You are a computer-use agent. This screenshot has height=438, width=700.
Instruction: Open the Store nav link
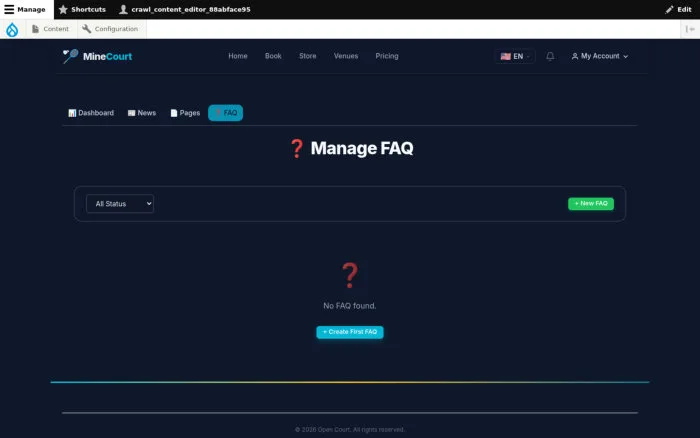308,56
